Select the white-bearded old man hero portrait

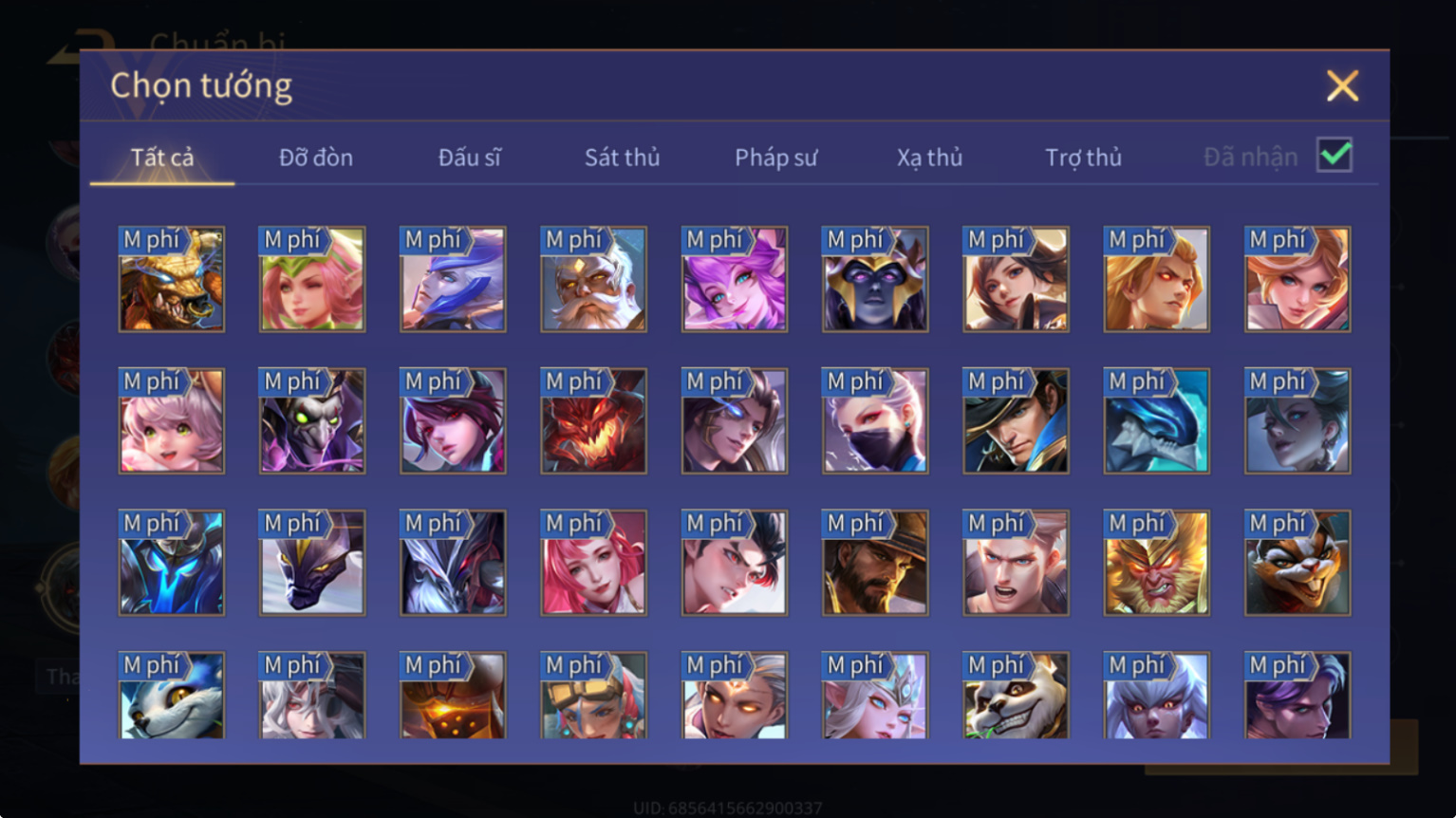593,279
